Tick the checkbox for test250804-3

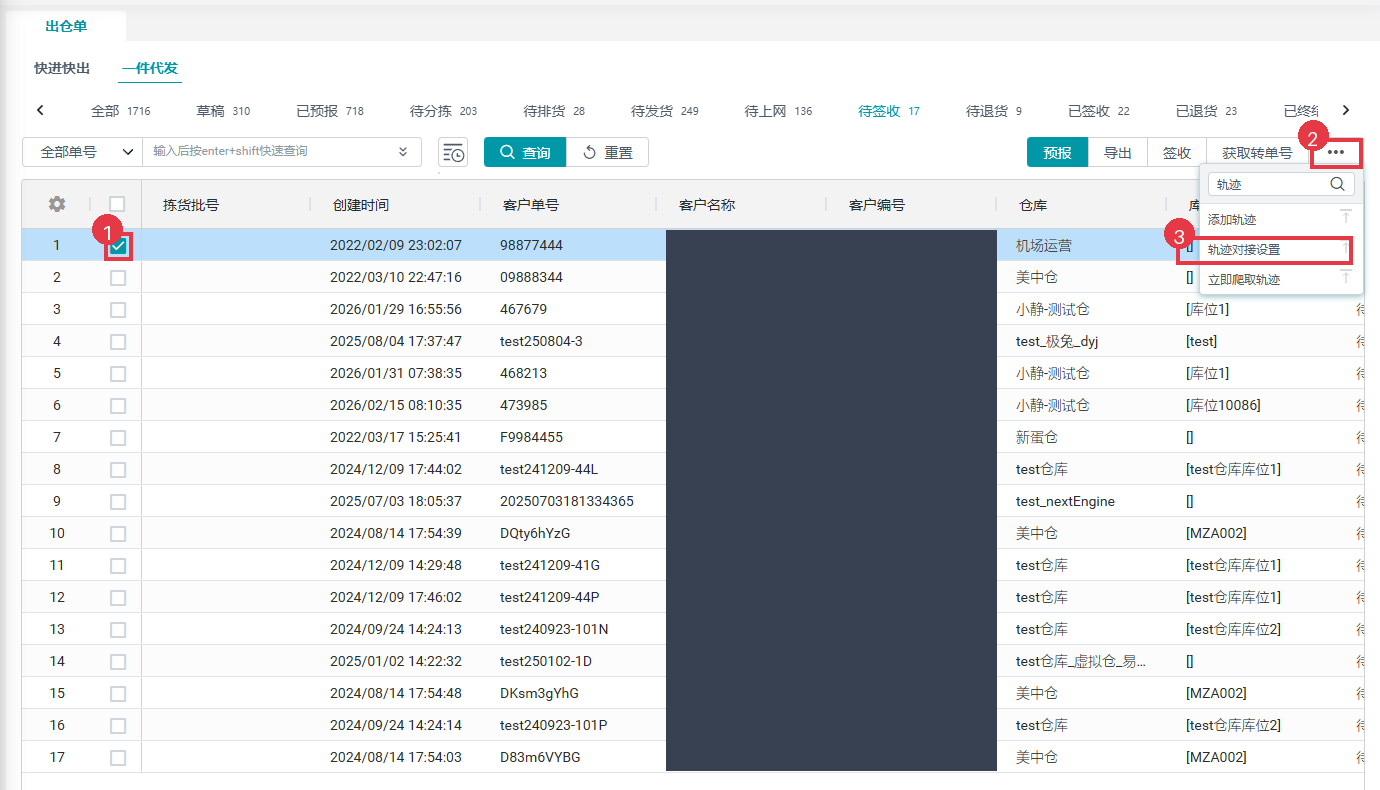(118, 341)
